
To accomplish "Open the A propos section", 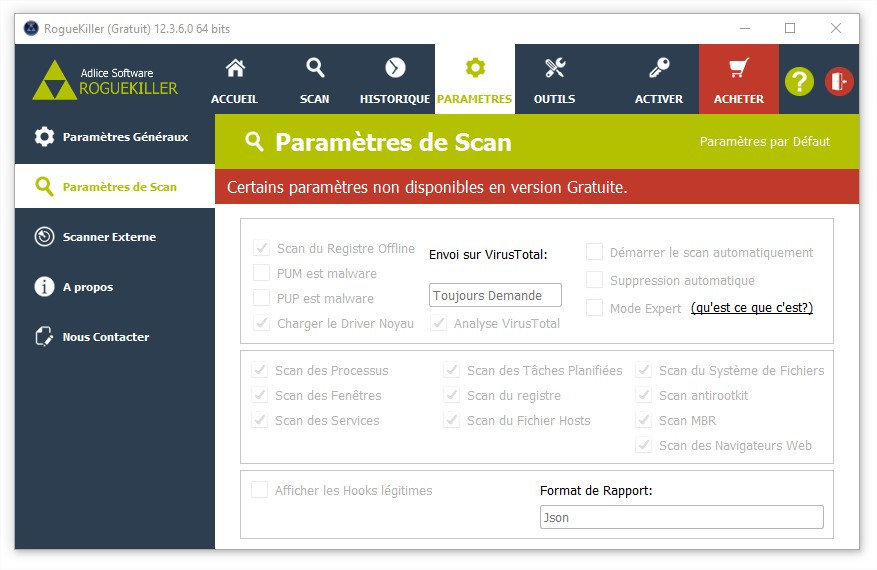I will (x=115, y=286).
